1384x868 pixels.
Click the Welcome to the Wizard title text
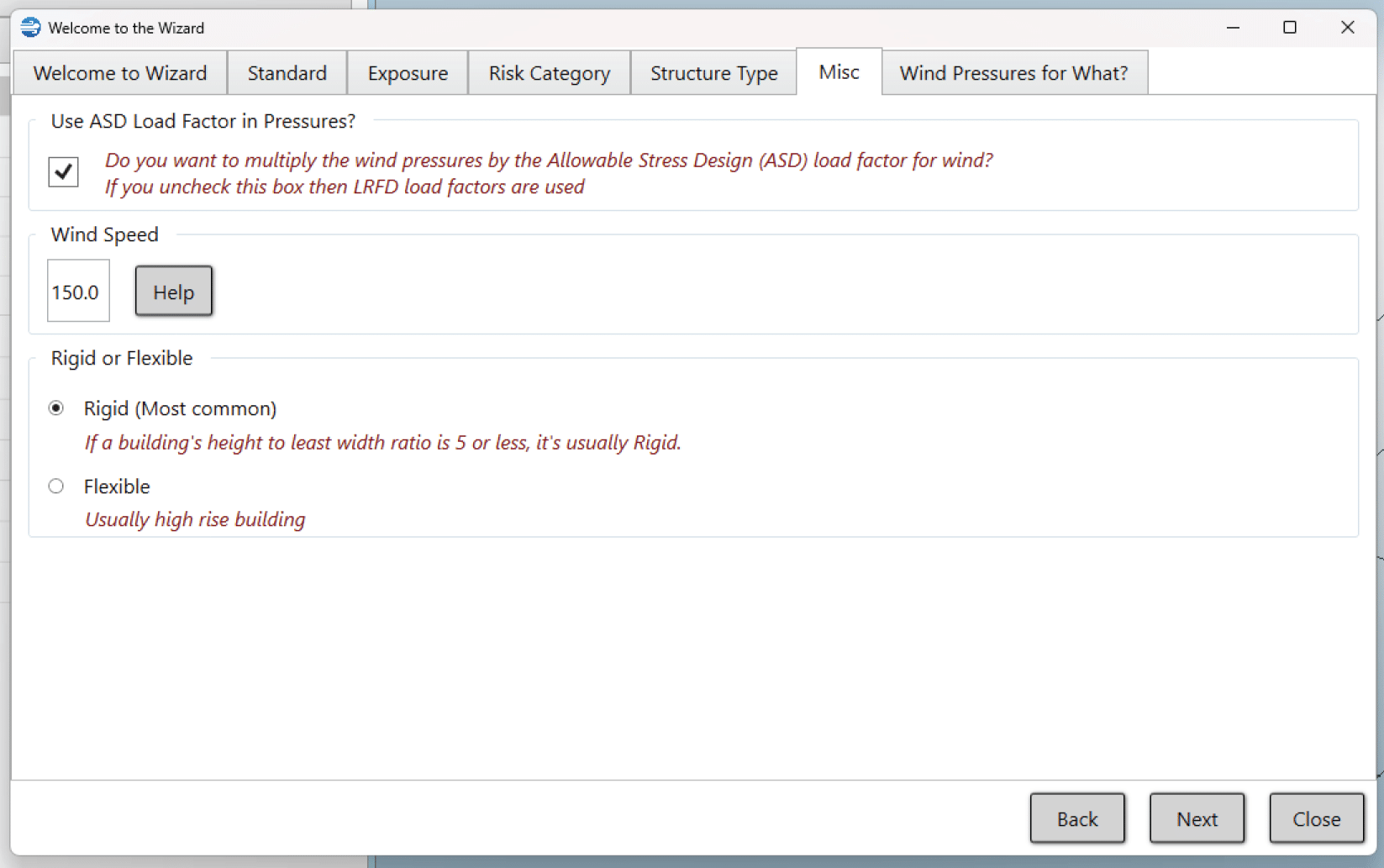[x=126, y=28]
